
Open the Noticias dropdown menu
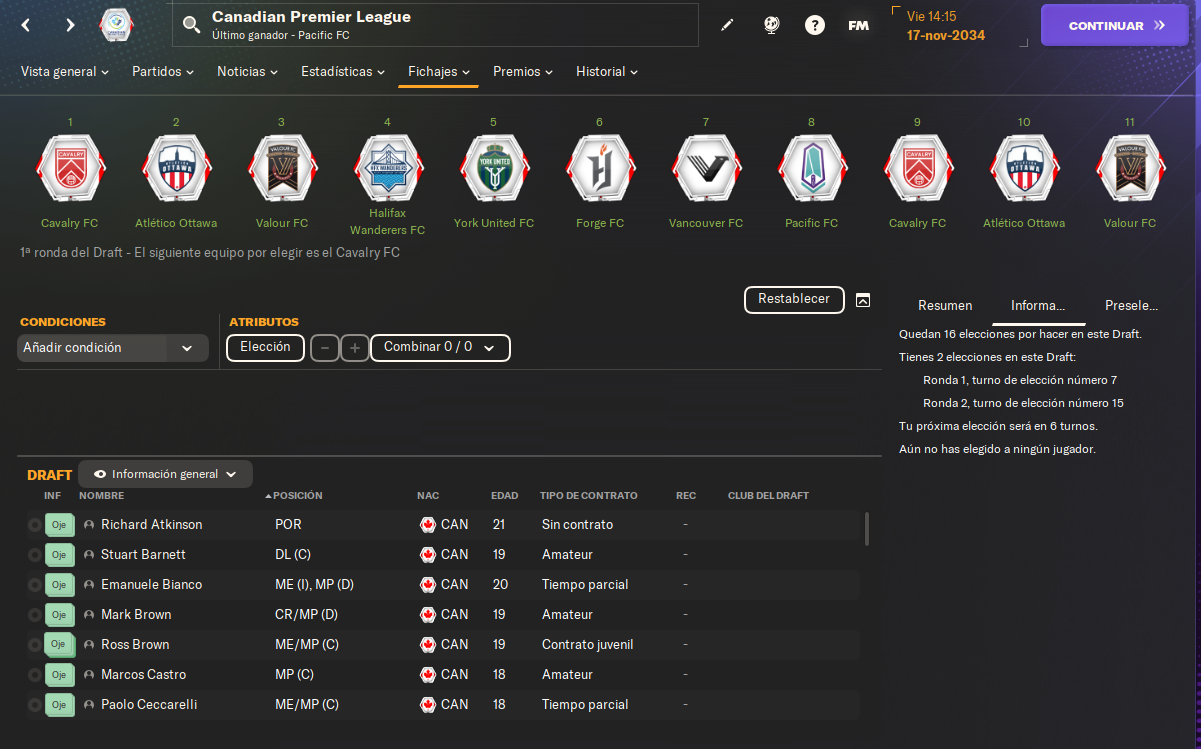click(248, 72)
